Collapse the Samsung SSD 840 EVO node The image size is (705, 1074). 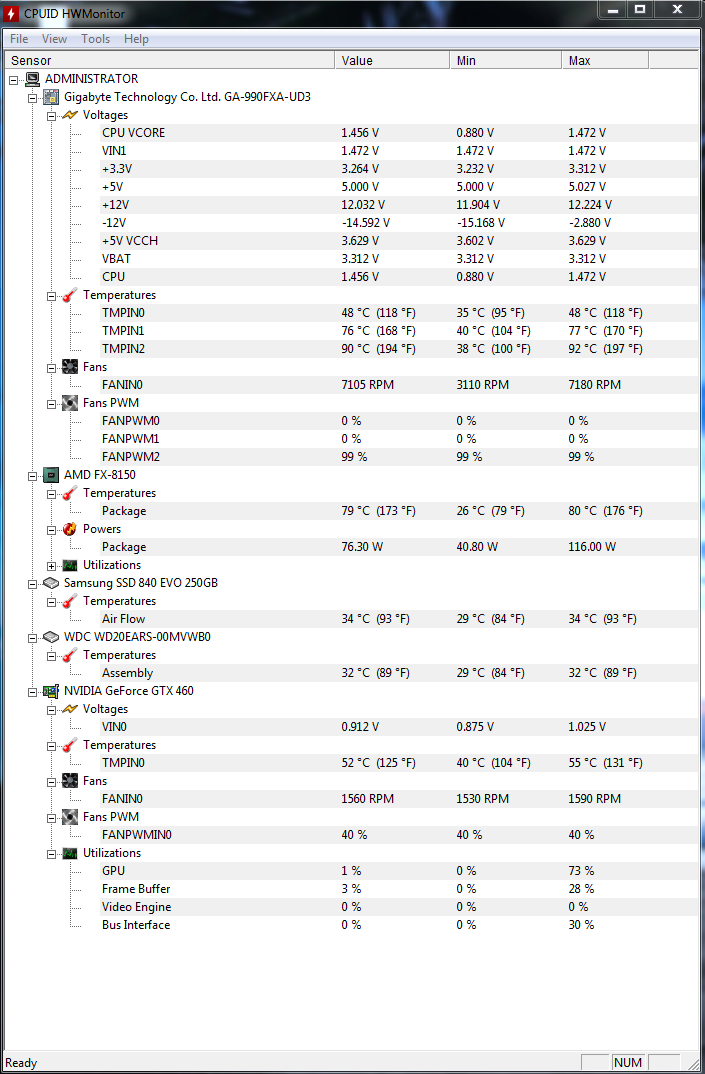(x=32, y=584)
